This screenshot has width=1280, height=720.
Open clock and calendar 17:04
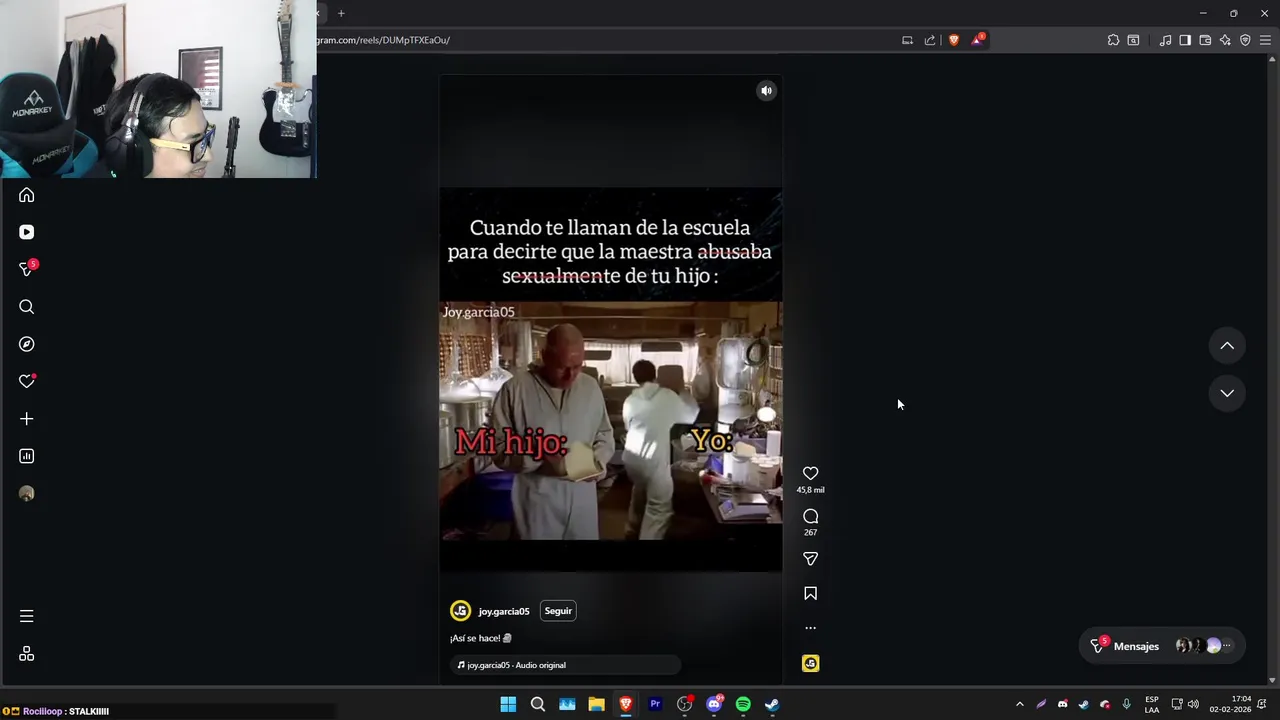click(1230, 704)
